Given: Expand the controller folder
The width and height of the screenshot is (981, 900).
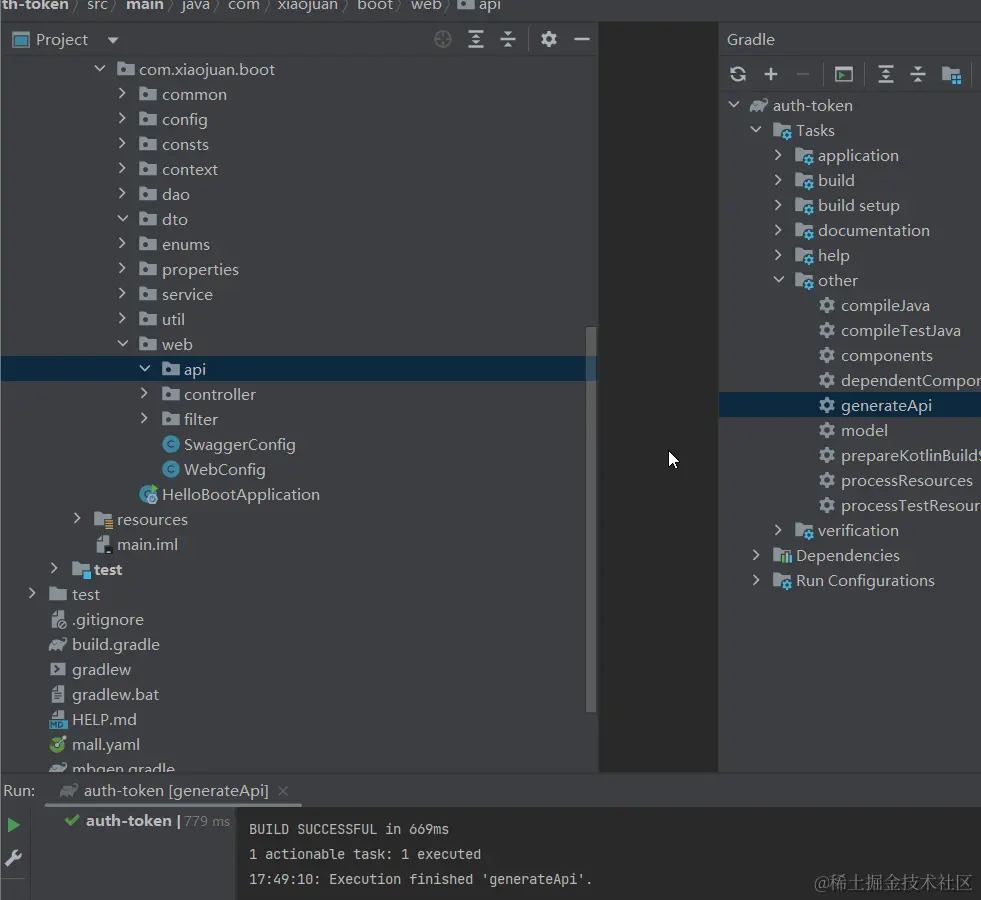Looking at the screenshot, I should [144, 393].
